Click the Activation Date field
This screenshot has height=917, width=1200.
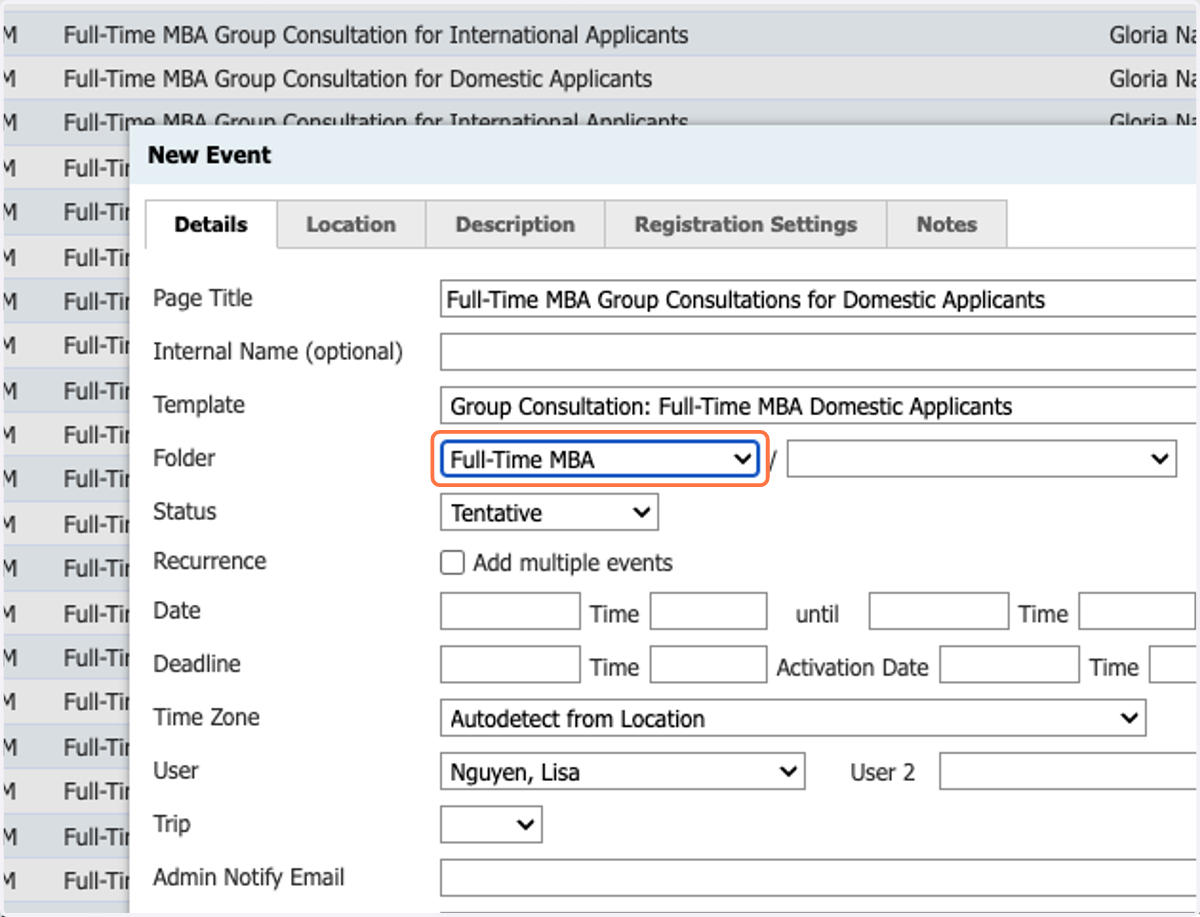click(1009, 665)
